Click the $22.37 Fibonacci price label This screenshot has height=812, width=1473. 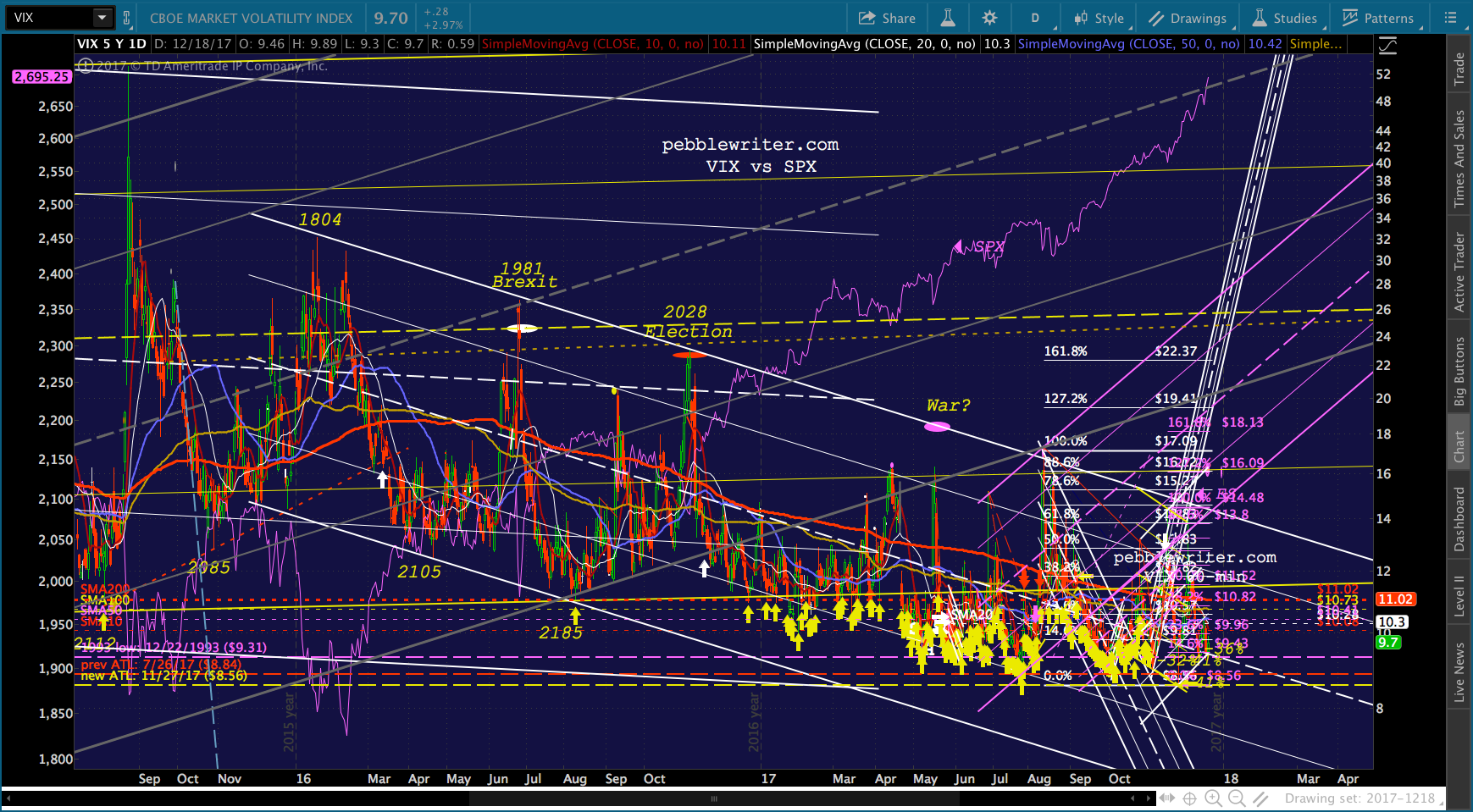[x=1176, y=351]
